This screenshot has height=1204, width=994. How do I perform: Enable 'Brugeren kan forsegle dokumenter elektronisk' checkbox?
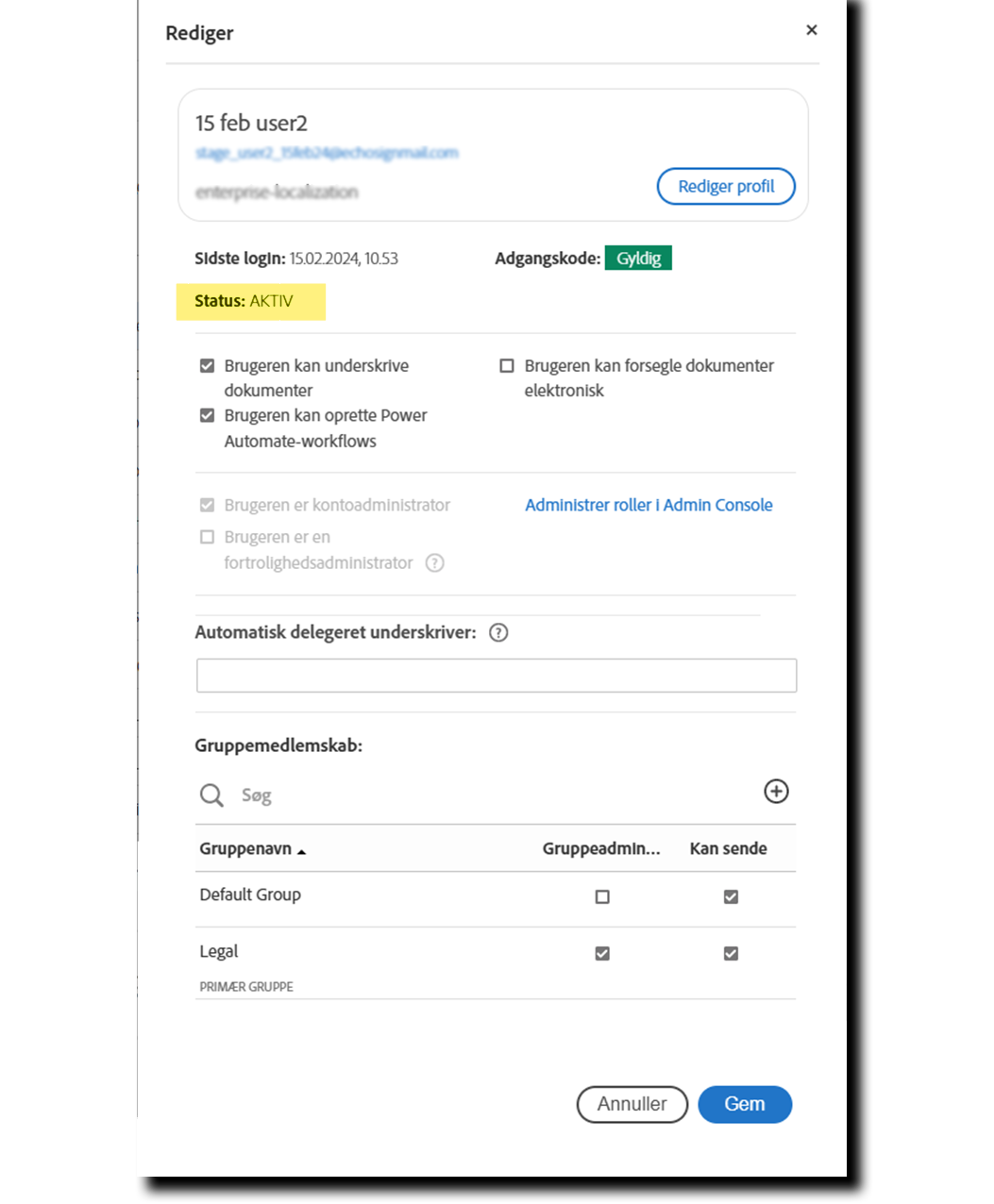tap(507, 365)
